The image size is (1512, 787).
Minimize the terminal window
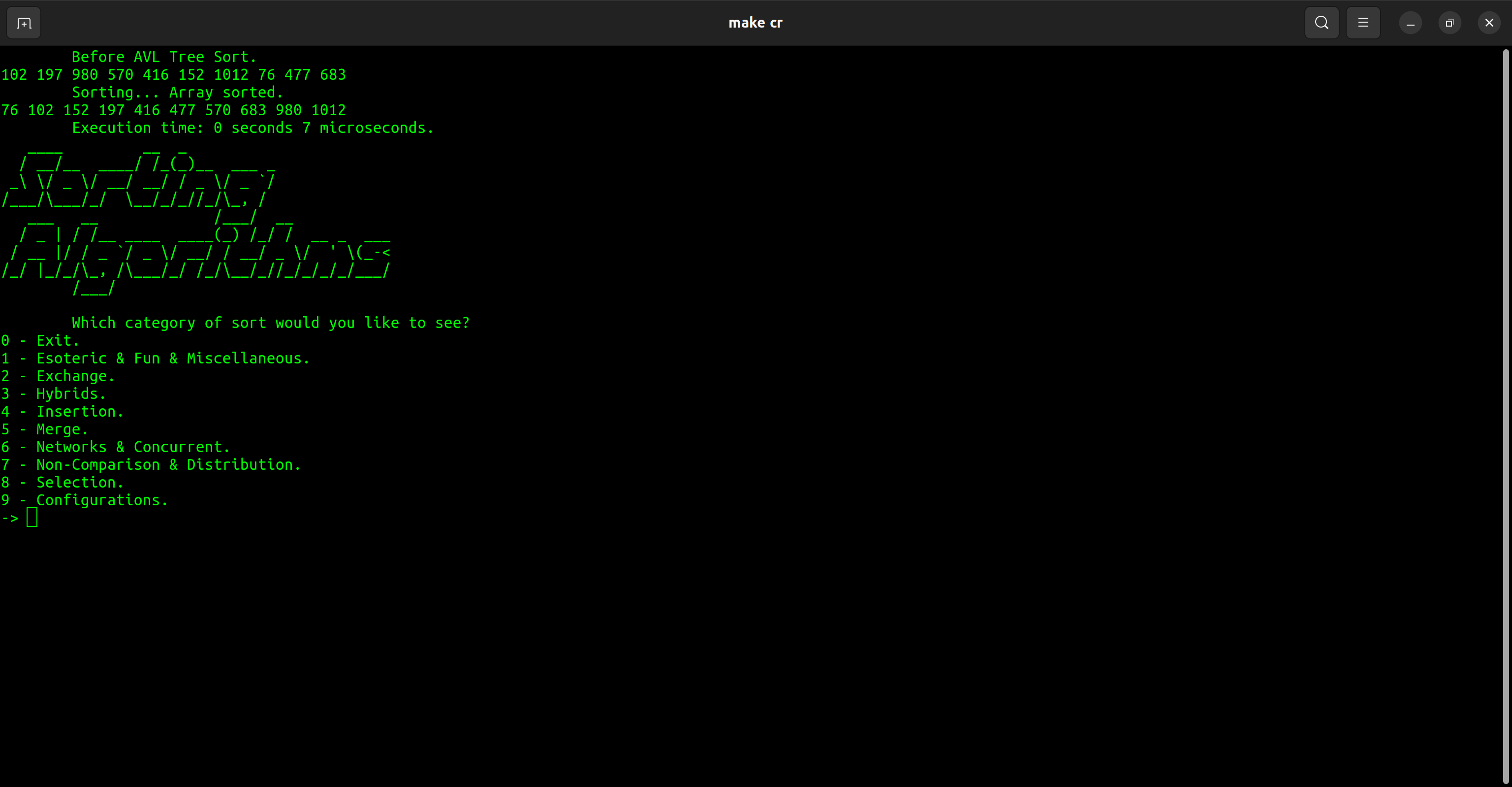[x=1410, y=23]
